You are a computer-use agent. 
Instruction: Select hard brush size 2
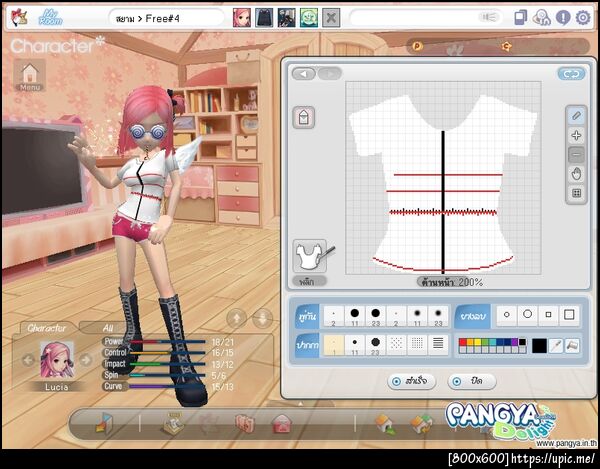334,316
